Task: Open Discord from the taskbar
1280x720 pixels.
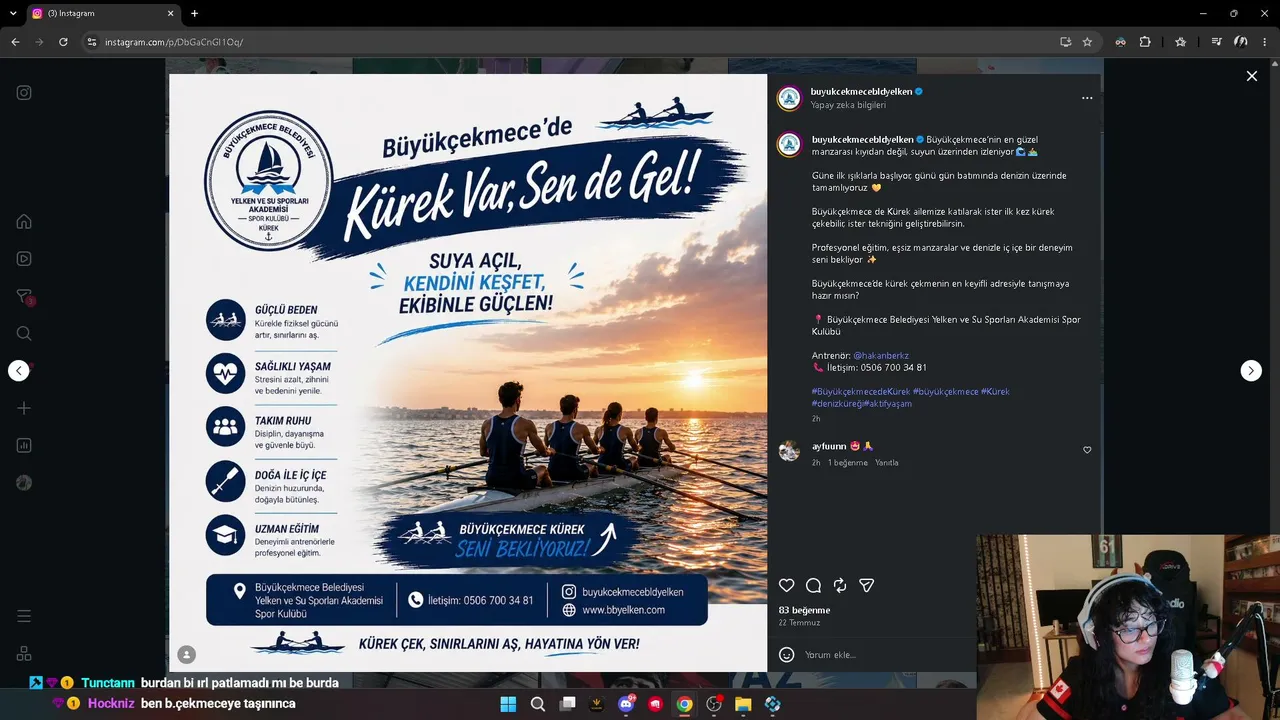Action: tap(626, 704)
